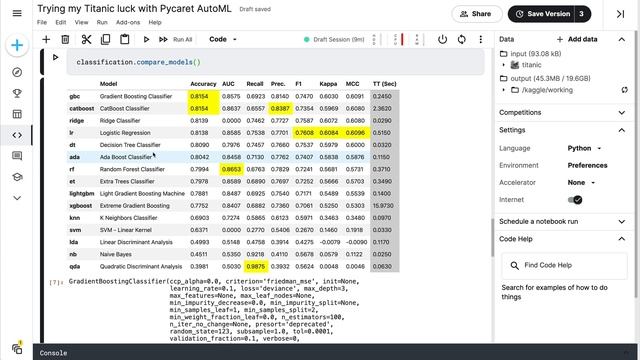This screenshot has height=360, width=640.
Task: Open the Help menu
Action: (x=155, y=22)
